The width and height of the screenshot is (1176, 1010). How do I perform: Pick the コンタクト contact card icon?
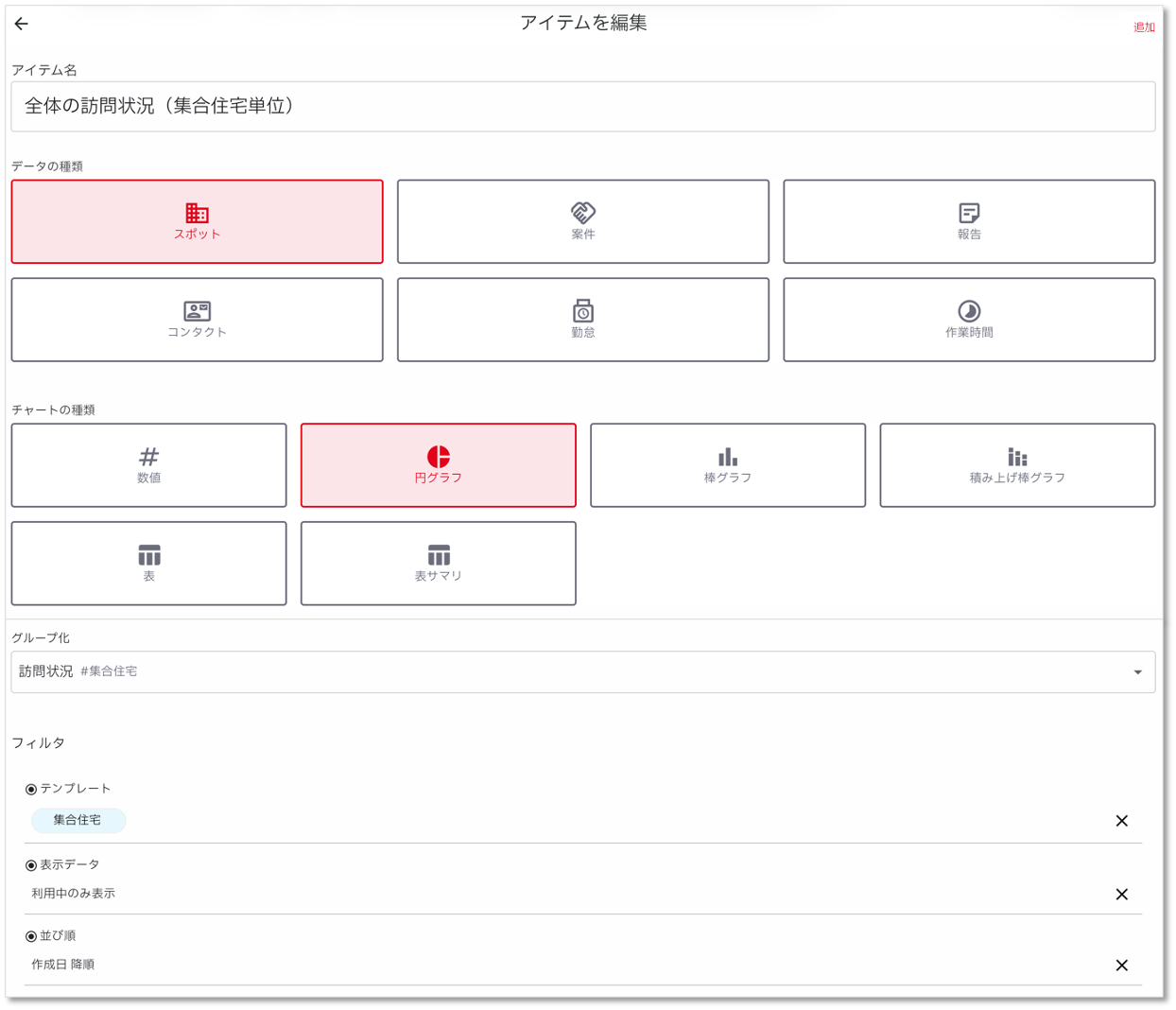pyautogui.click(x=197, y=311)
